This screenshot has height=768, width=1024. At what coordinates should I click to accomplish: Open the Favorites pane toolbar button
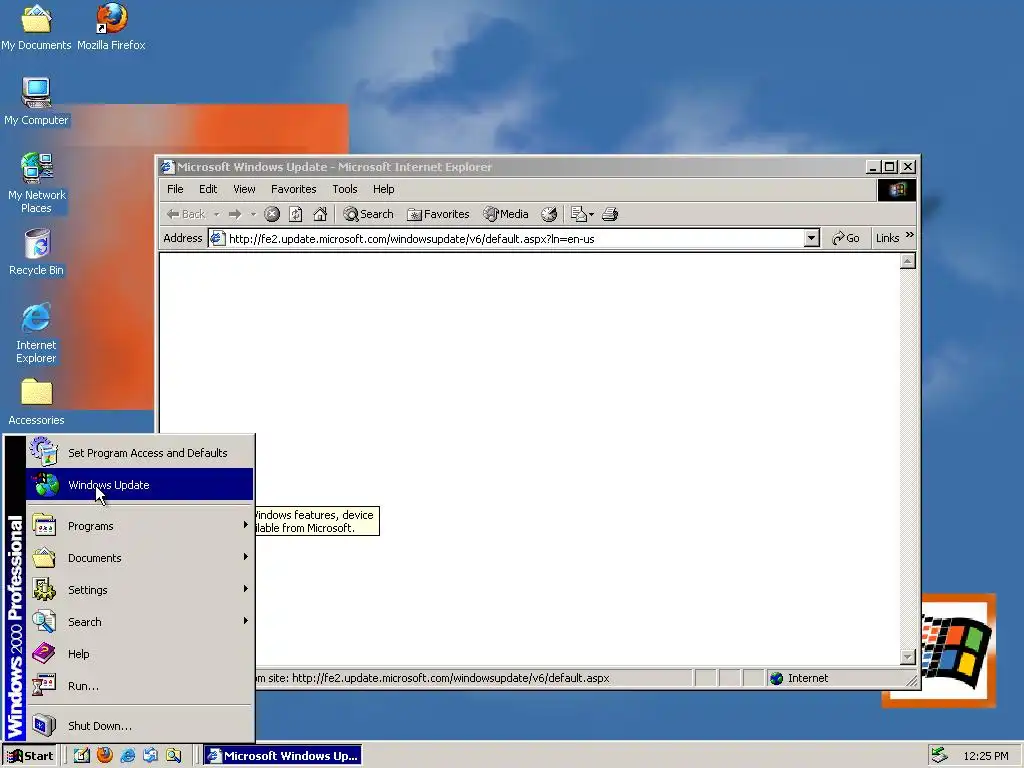[438, 214]
